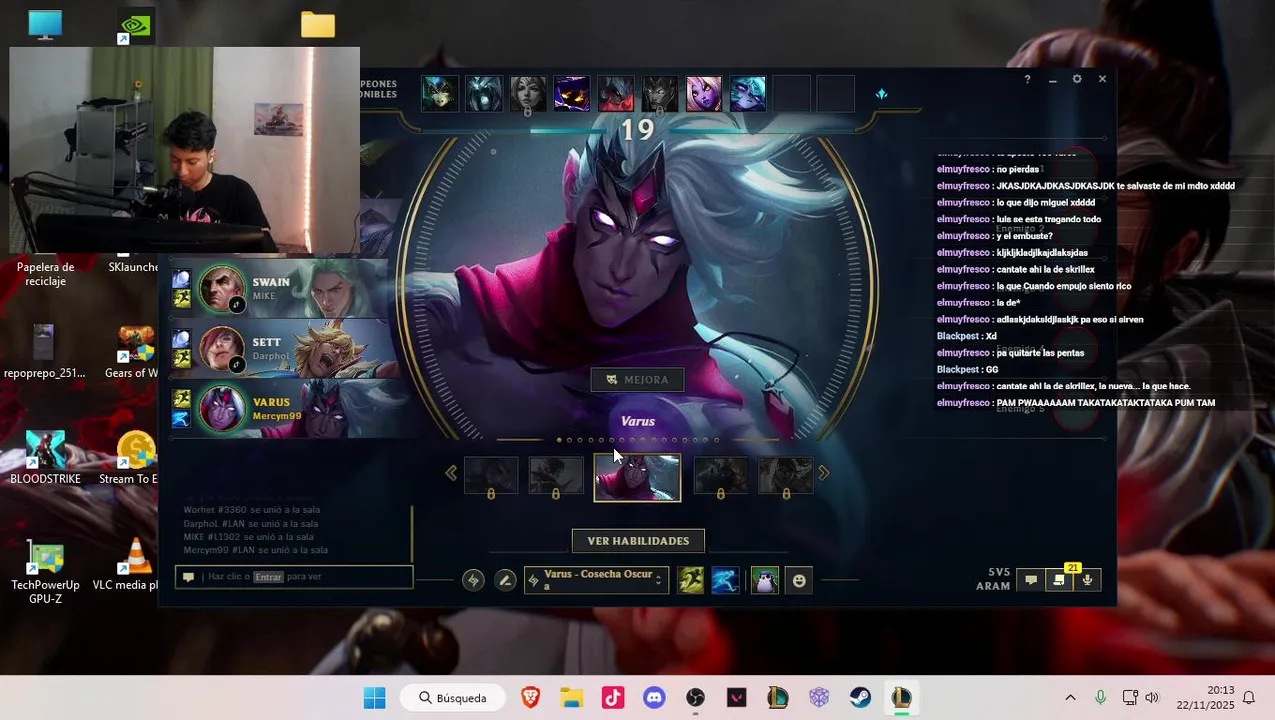Select the TechPowerUp GPU-Z desktop shortcut
Image resolution: width=1275 pixels, height=720 pixels.
(45, 572)
